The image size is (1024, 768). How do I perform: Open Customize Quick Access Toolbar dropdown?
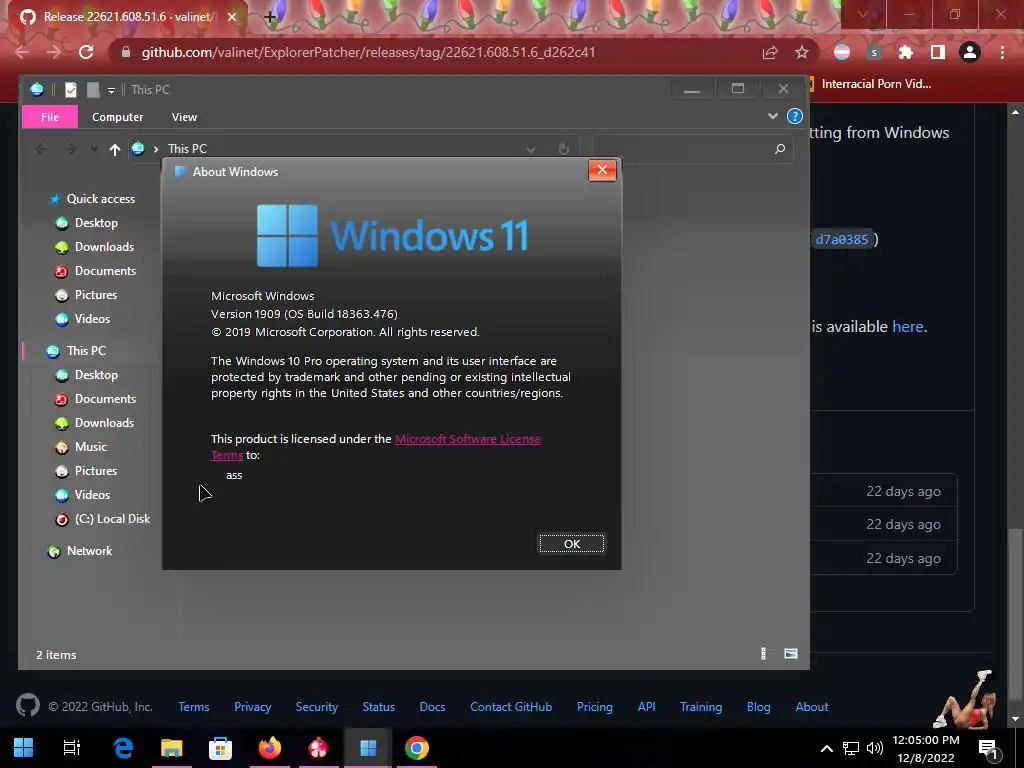click(x=111, y=90)
